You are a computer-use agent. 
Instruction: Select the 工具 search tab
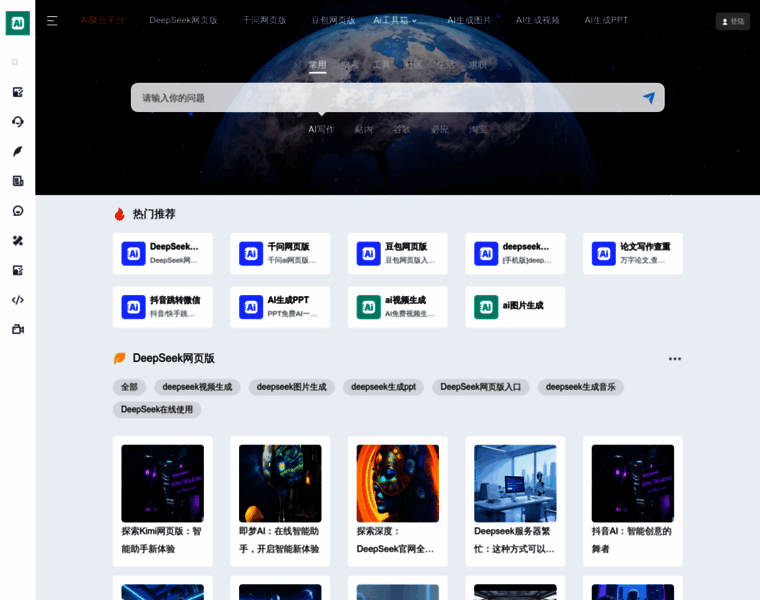(381, 65)
